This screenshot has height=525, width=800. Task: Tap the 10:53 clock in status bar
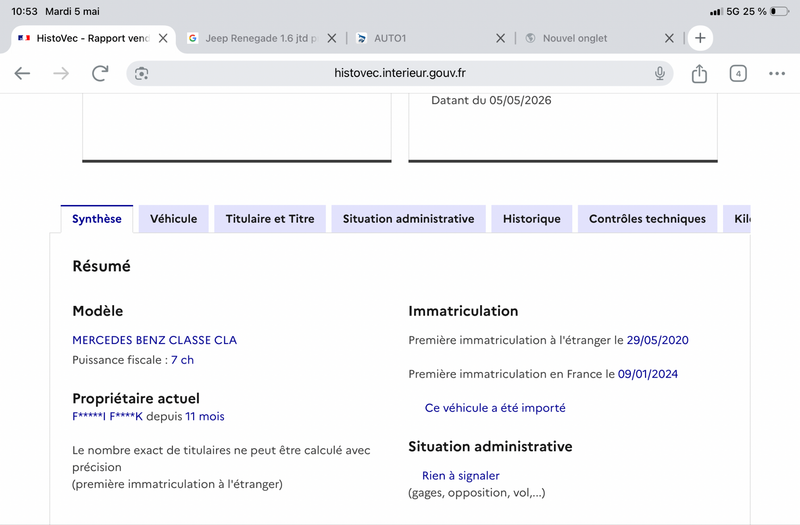point(24,11)
